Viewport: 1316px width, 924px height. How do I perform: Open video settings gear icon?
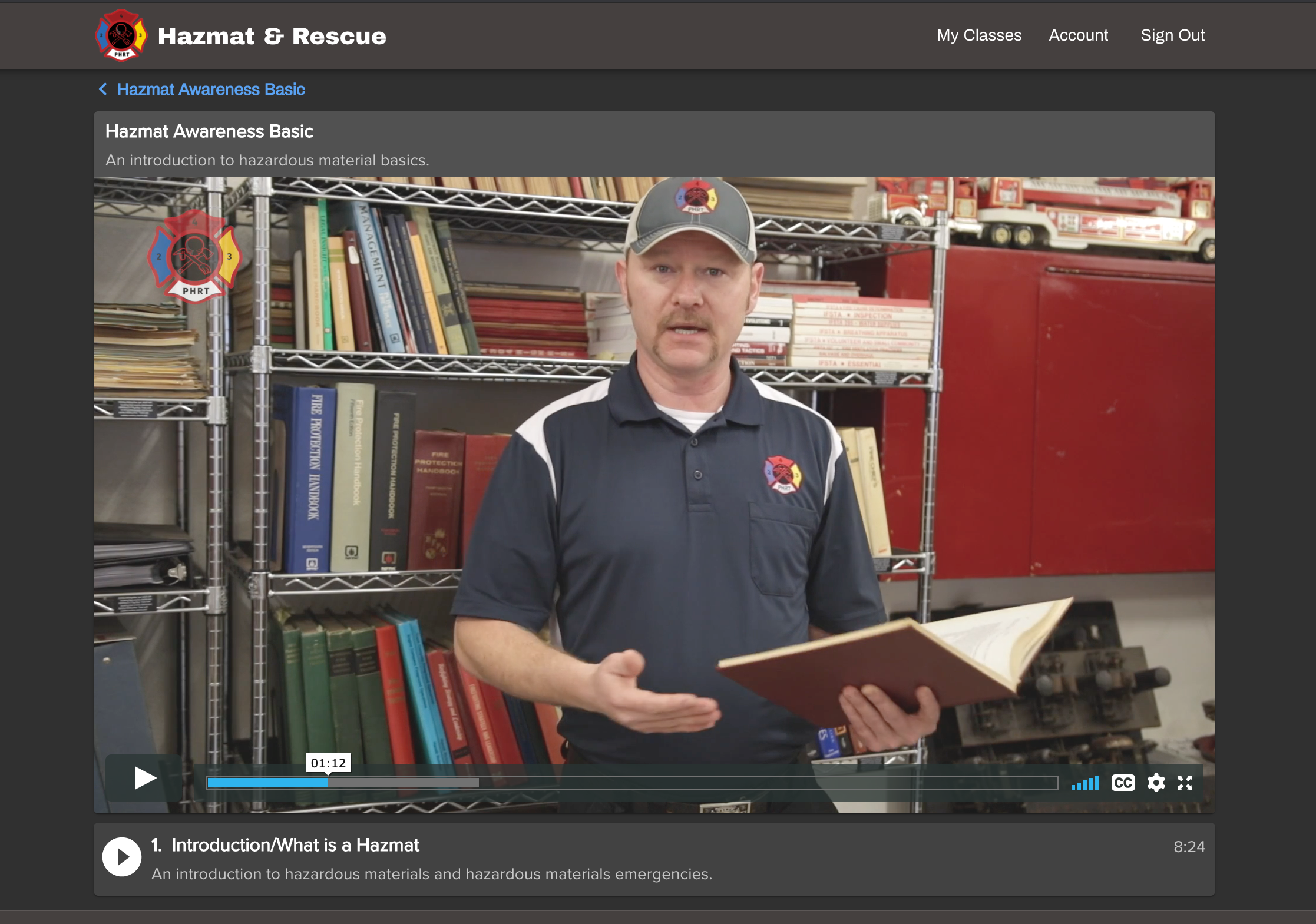click(x=1156, y=783)
